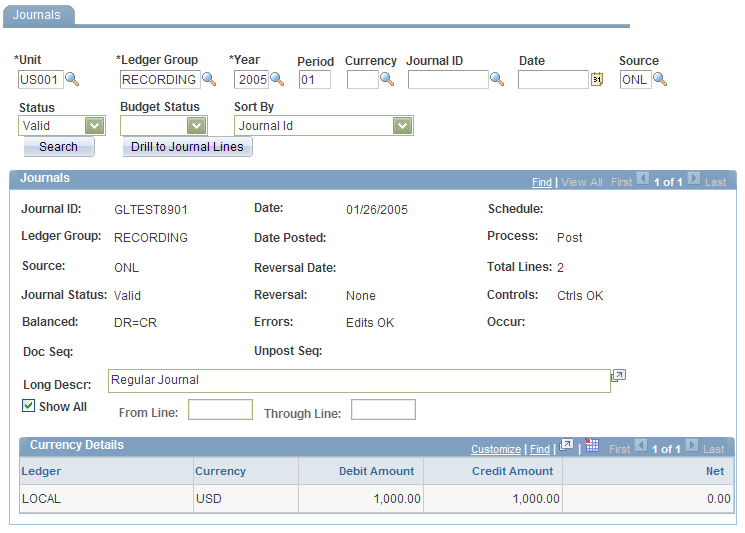The image size is (745, 533).
Task: Select the date value 01/26/2005
Action: tap(377, 210)
